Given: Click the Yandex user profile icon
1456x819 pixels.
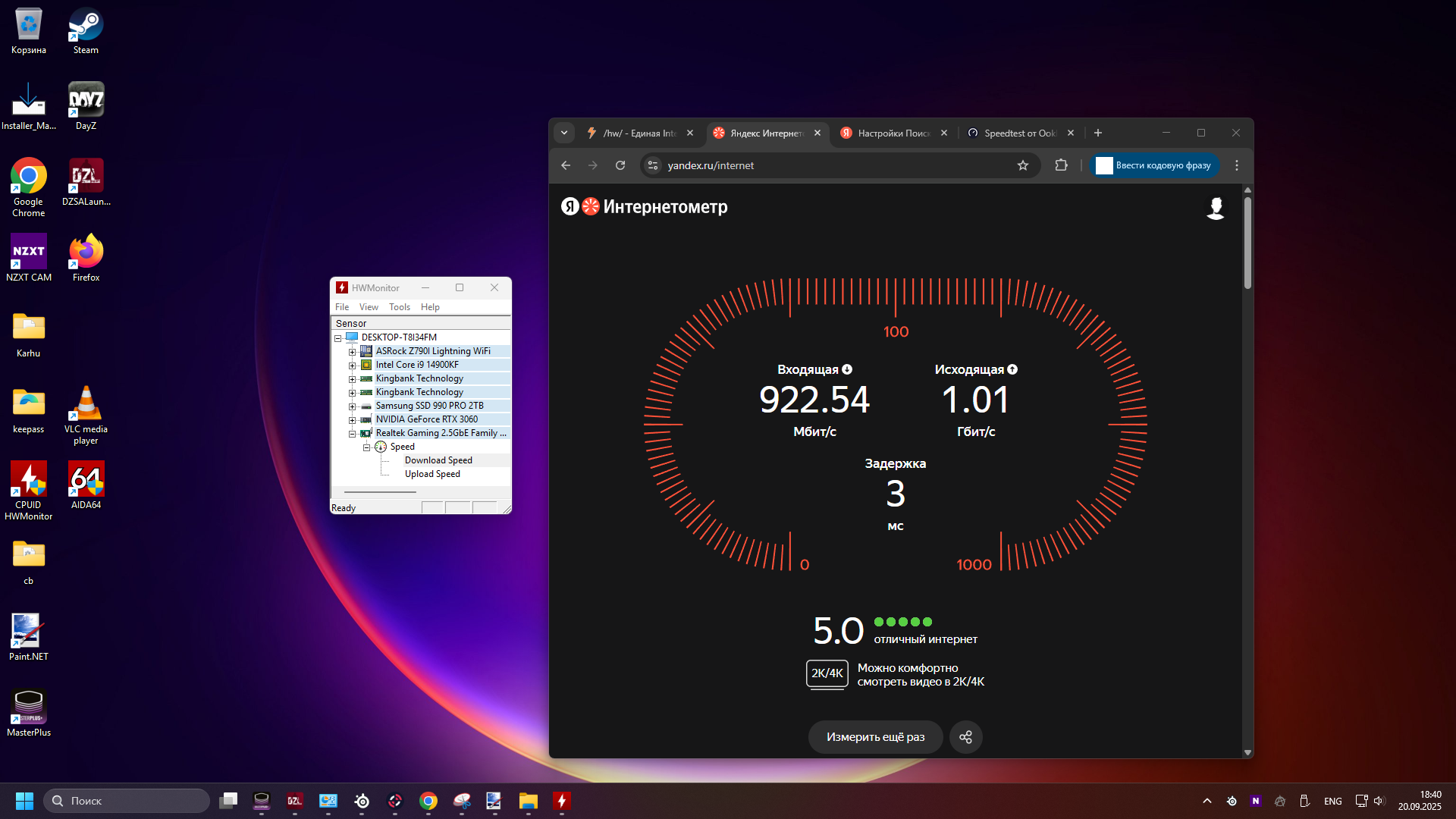Looking at the screenshot, I should [1215, 208].
